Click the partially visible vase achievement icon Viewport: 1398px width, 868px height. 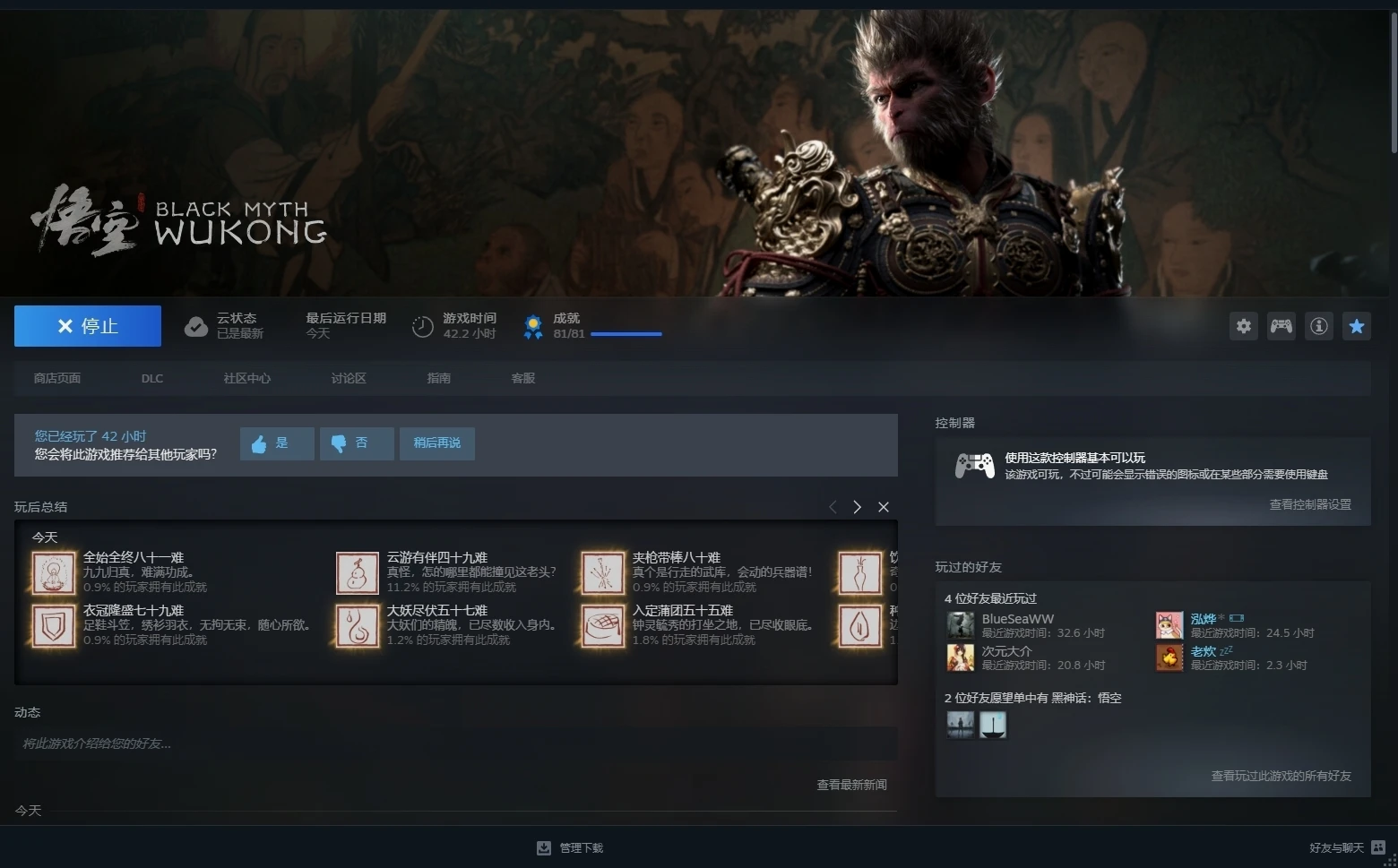coord(860,573)
